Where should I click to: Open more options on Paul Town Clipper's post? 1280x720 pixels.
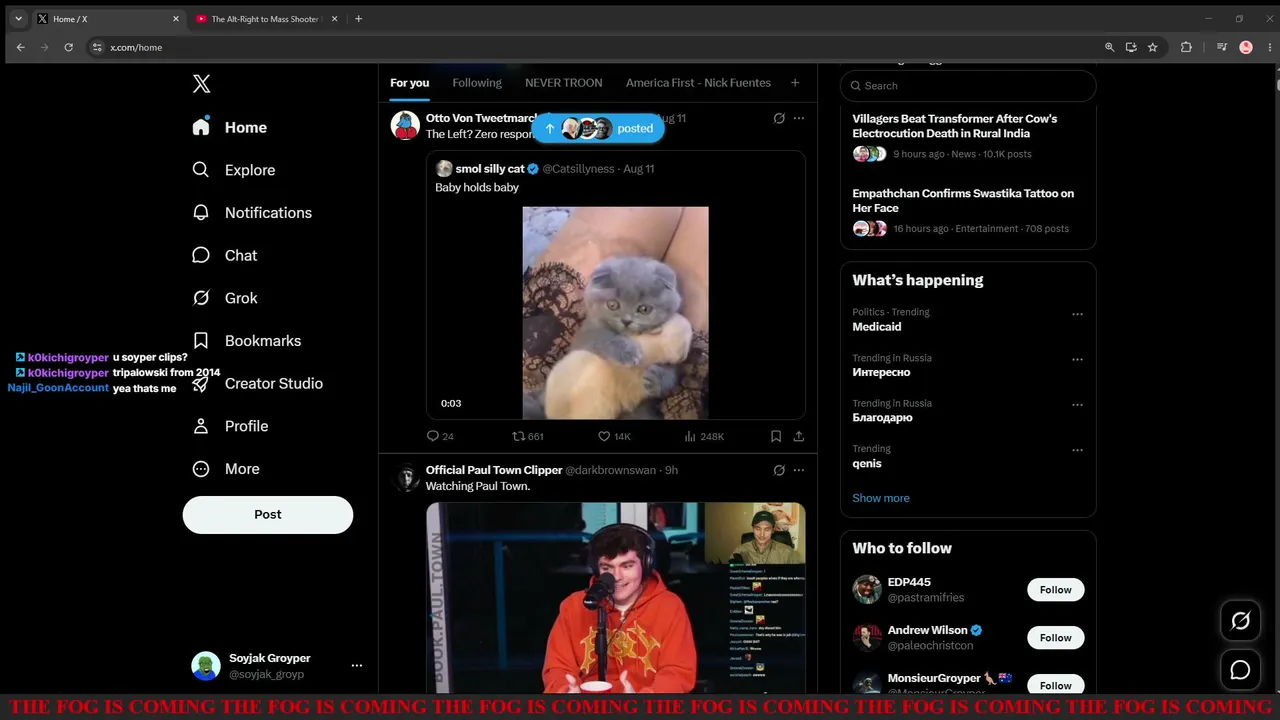point(799,470)
